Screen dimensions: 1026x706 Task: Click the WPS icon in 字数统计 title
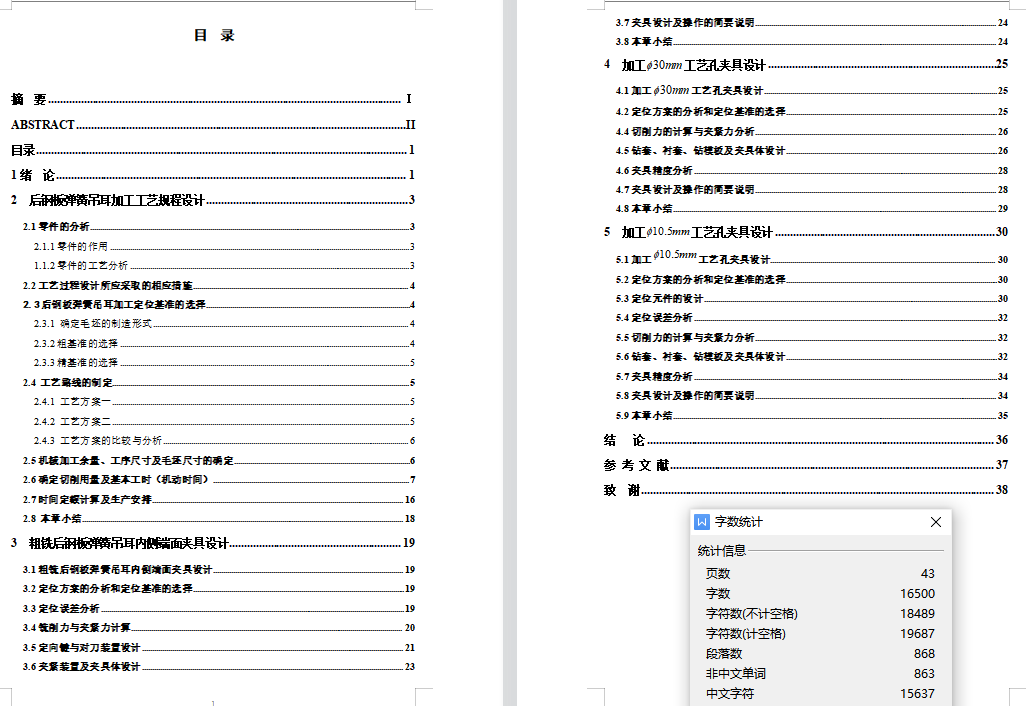pos(702,521)
